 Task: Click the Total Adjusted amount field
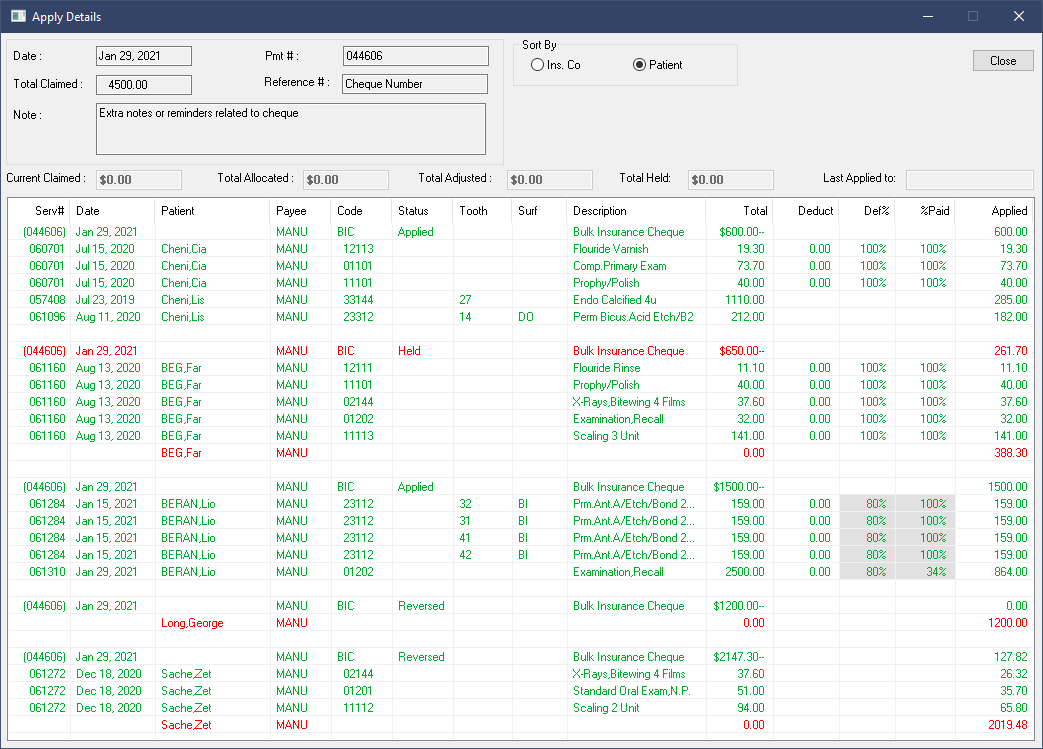click(549, 180)
